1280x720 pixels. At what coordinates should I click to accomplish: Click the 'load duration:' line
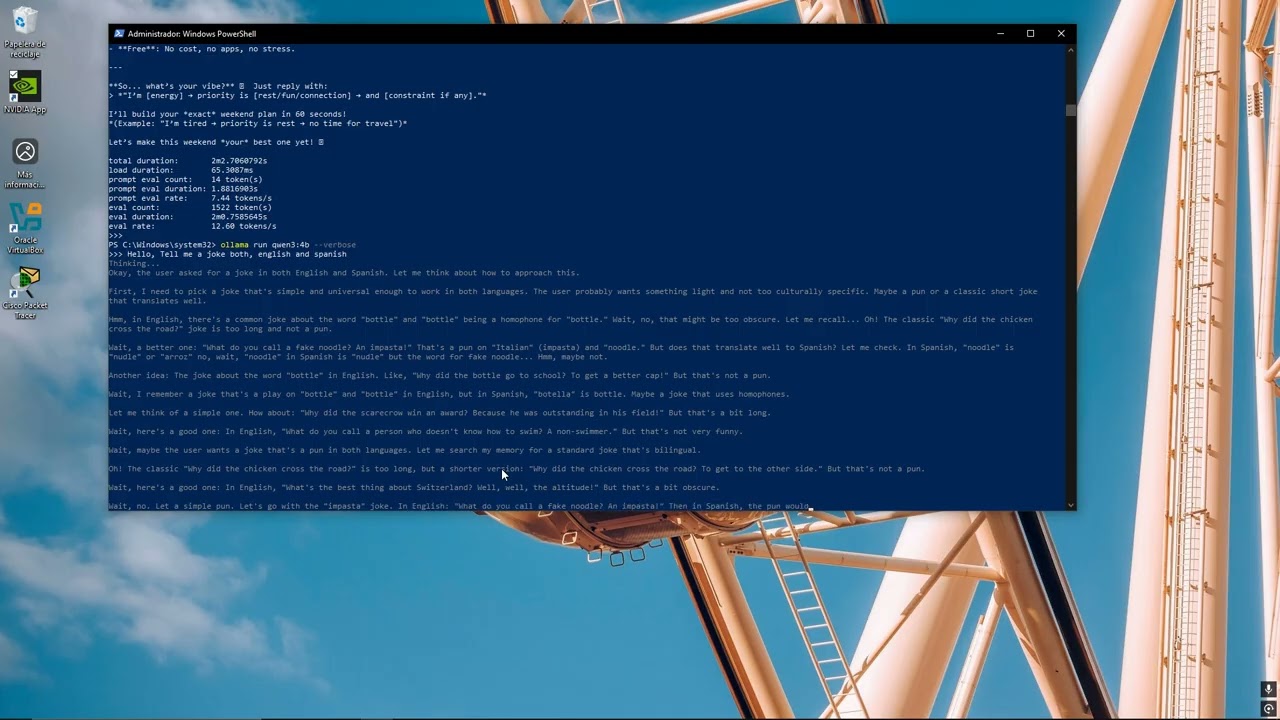[x=181, y=170]
